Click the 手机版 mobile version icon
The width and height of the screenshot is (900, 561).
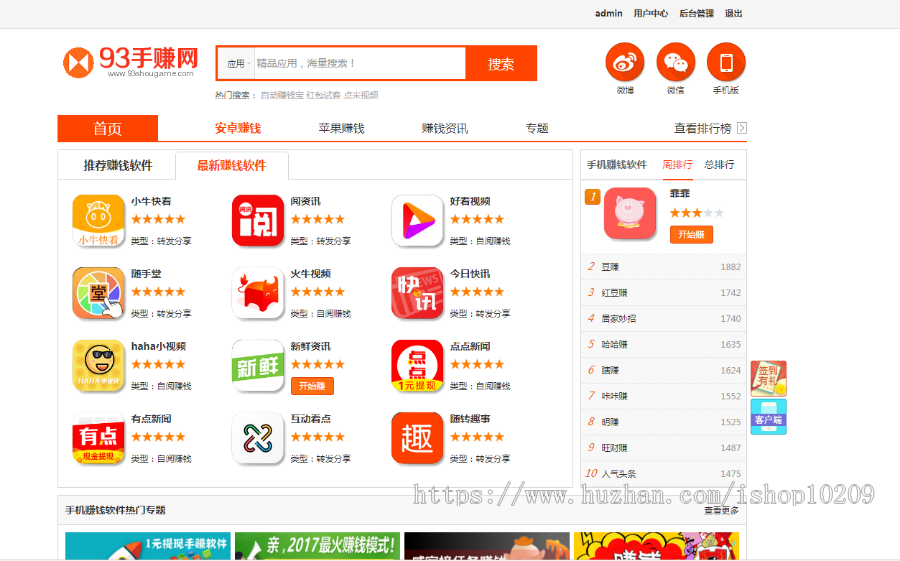click(x=726, y=63)
